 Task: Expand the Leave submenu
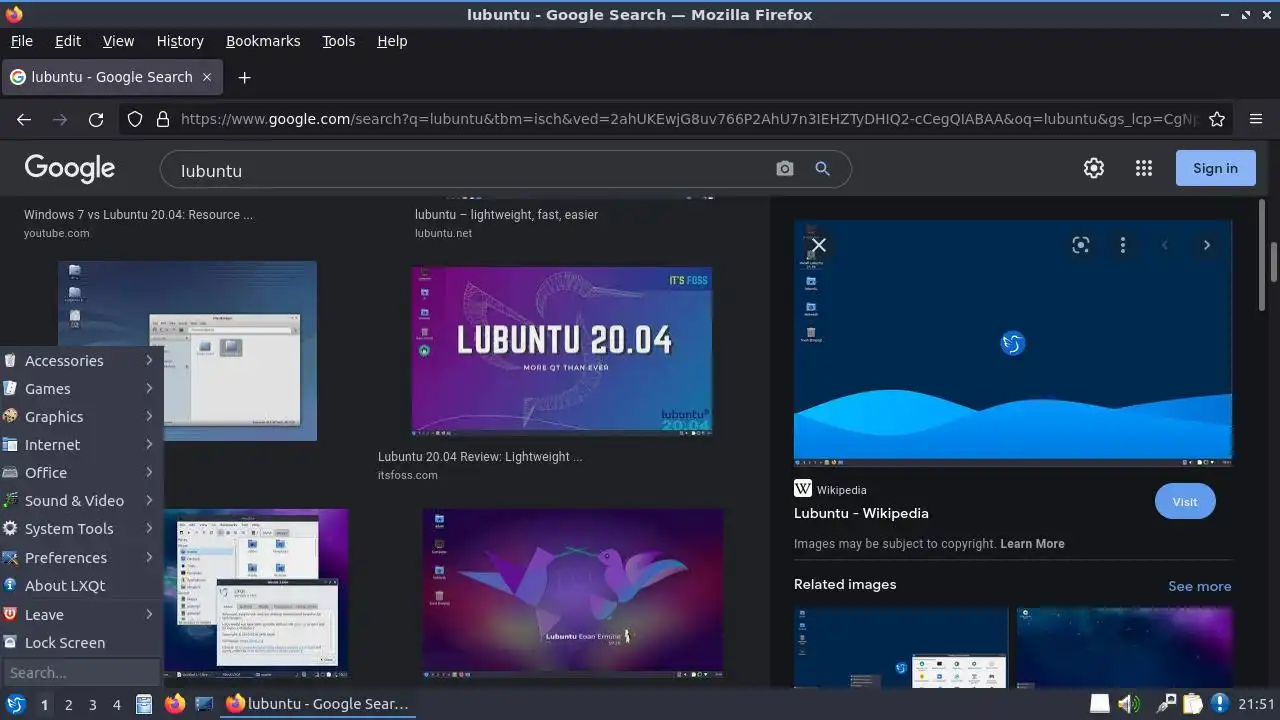(x=81, y=614)
